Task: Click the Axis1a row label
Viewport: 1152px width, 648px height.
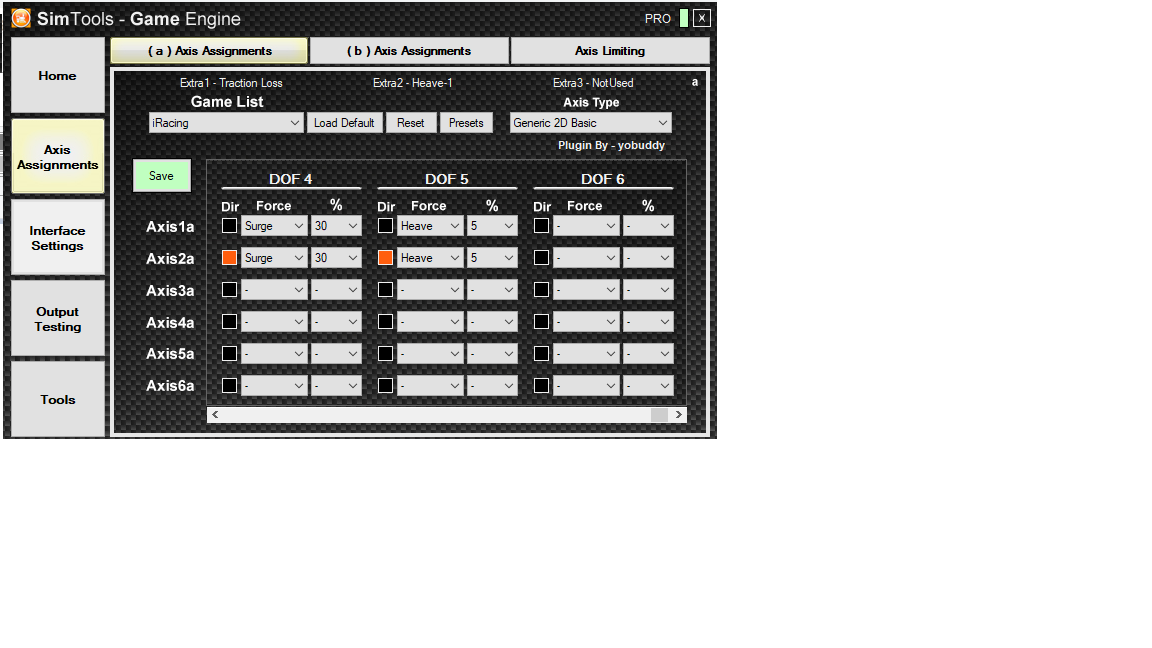Action: click(170, 226)
